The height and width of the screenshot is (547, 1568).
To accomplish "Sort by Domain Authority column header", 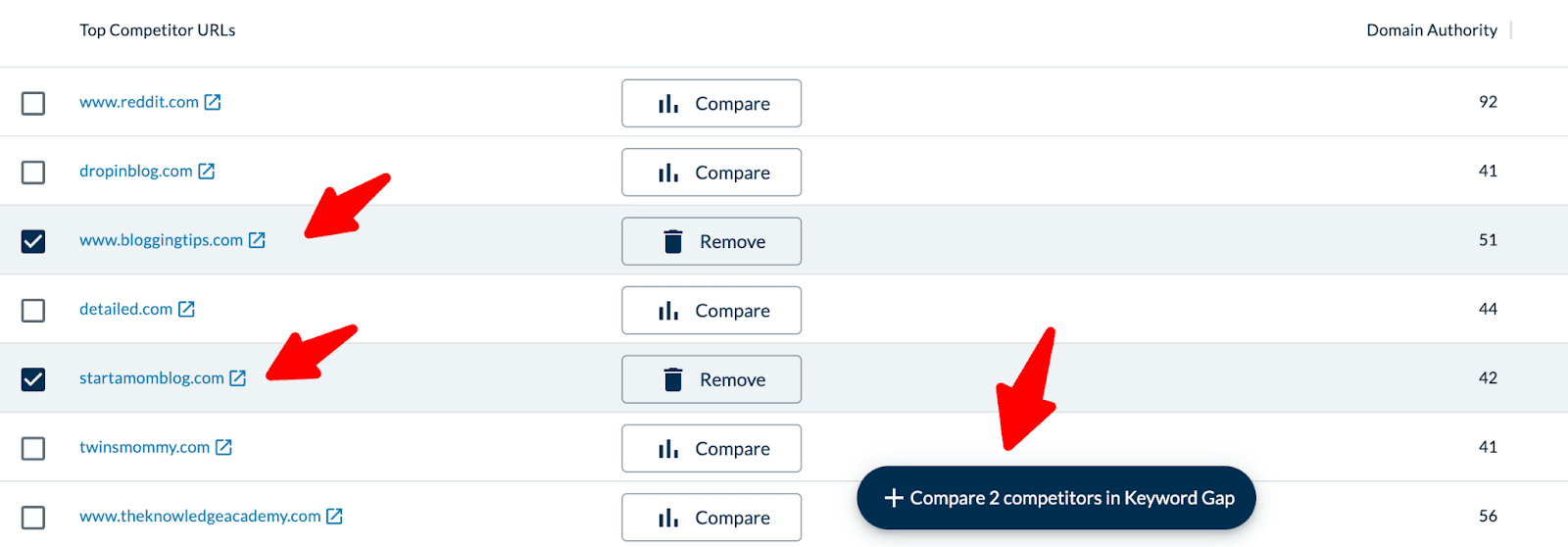I will pyautogui.click(x=1431, y=30).
